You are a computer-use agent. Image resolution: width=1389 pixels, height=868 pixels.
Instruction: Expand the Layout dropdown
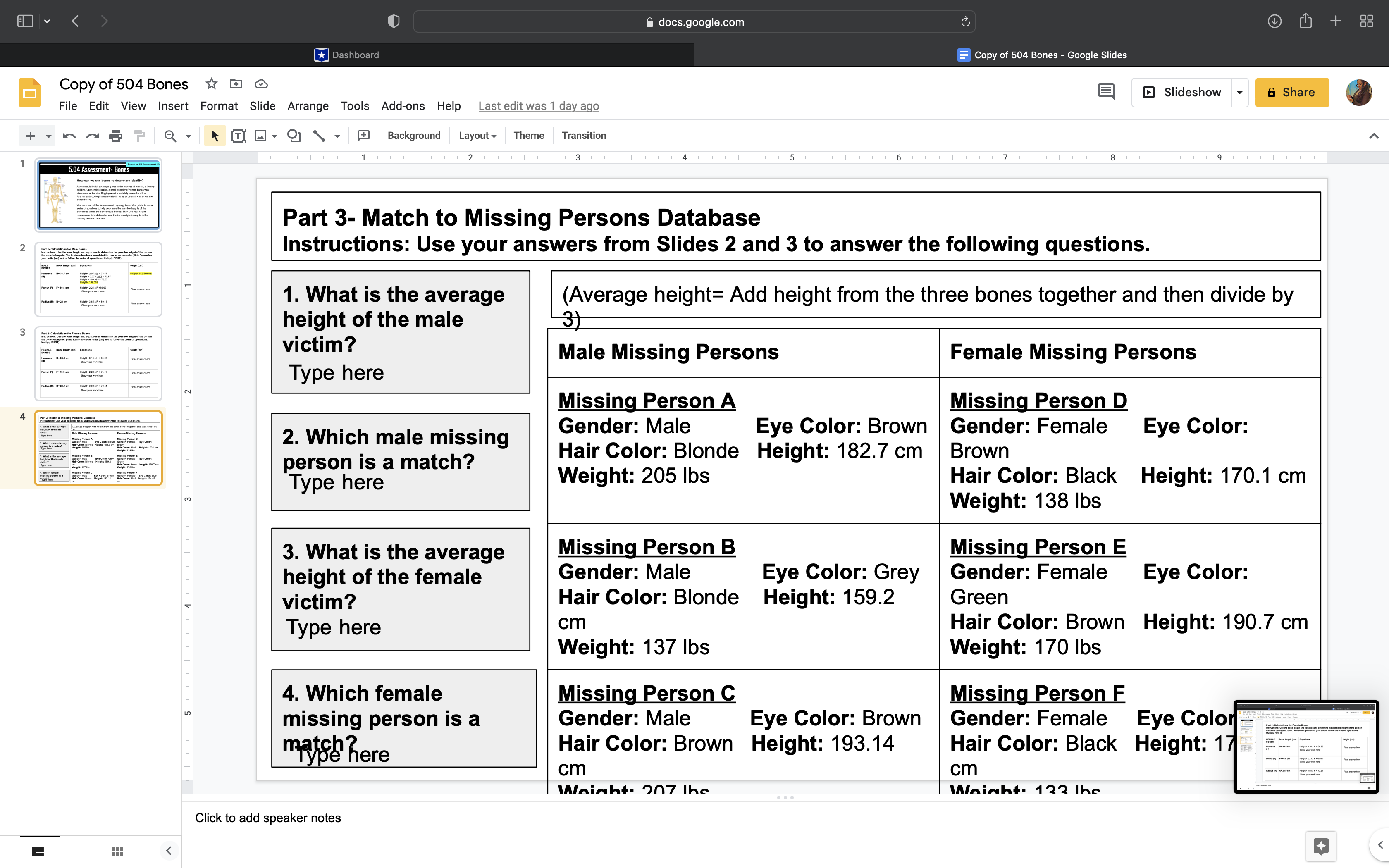(x=477, y=135)
